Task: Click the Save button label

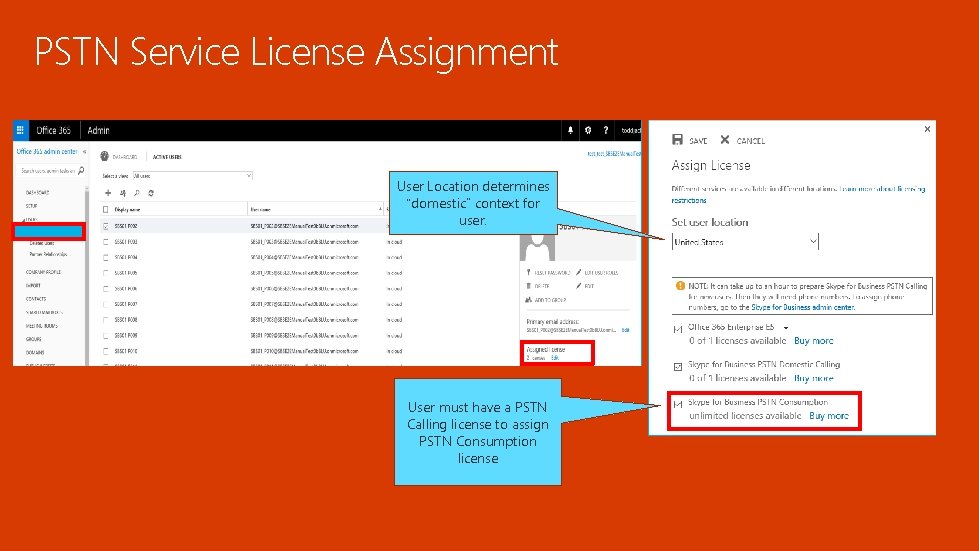Action: [698, 141]
